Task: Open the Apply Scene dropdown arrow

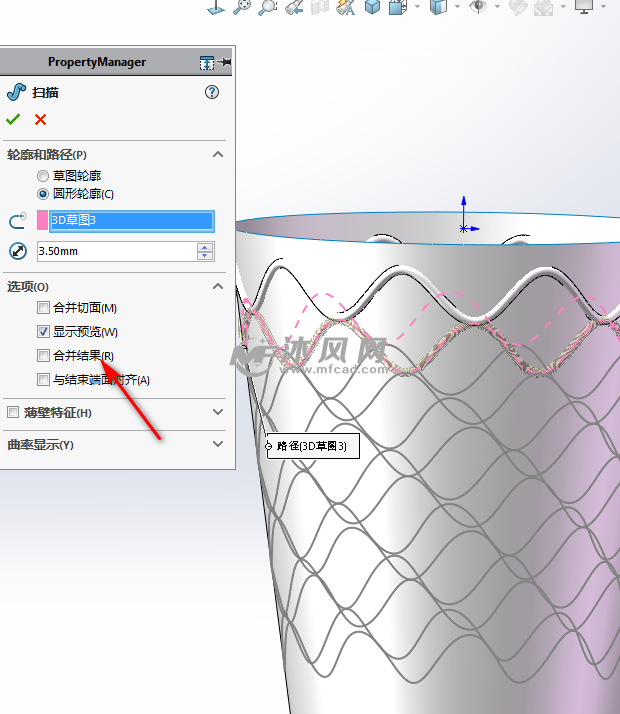Action: coord(563,6)
